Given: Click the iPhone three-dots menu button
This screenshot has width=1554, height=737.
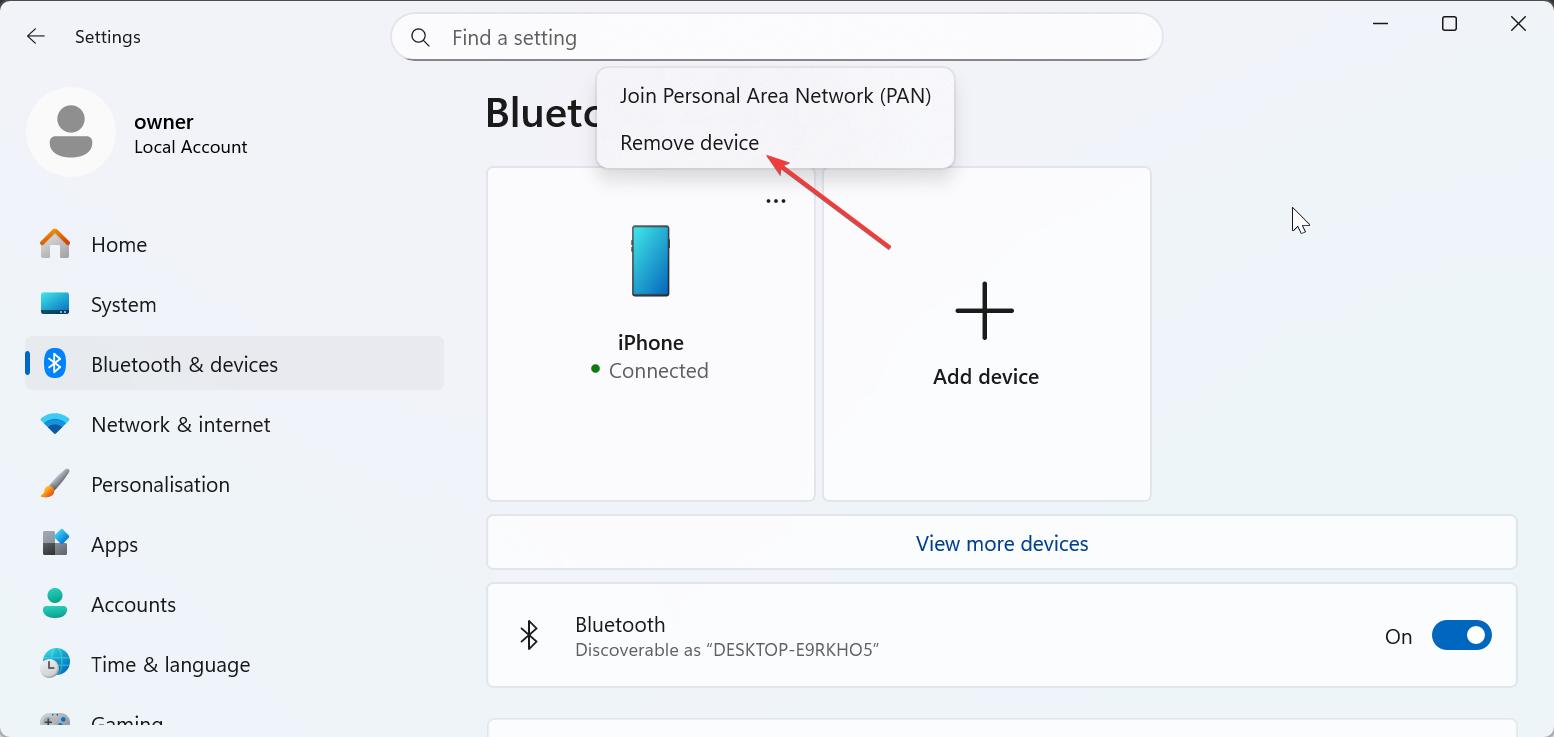Looking at the screenshot, I should point(776,201).
